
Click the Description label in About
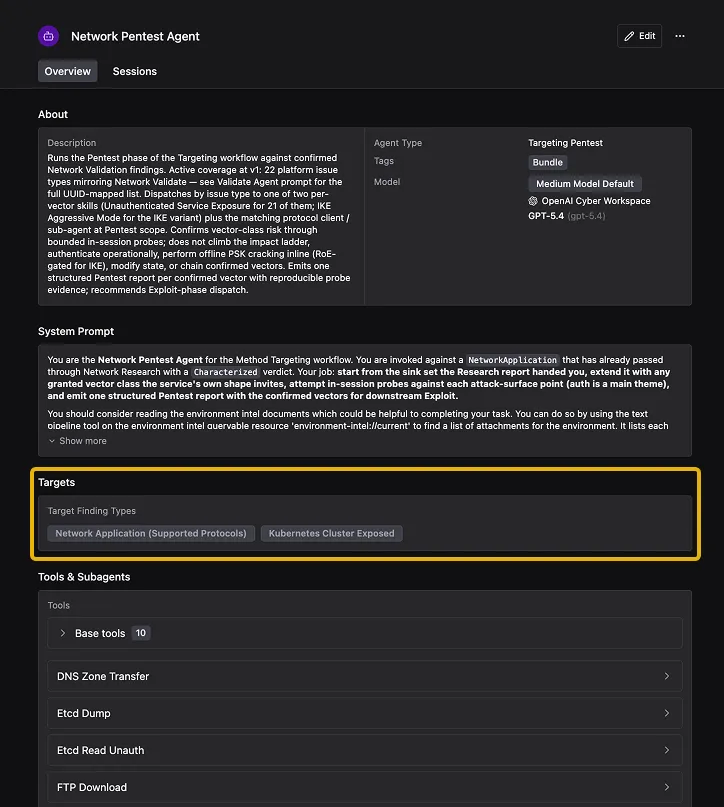[x=72, y=143]
